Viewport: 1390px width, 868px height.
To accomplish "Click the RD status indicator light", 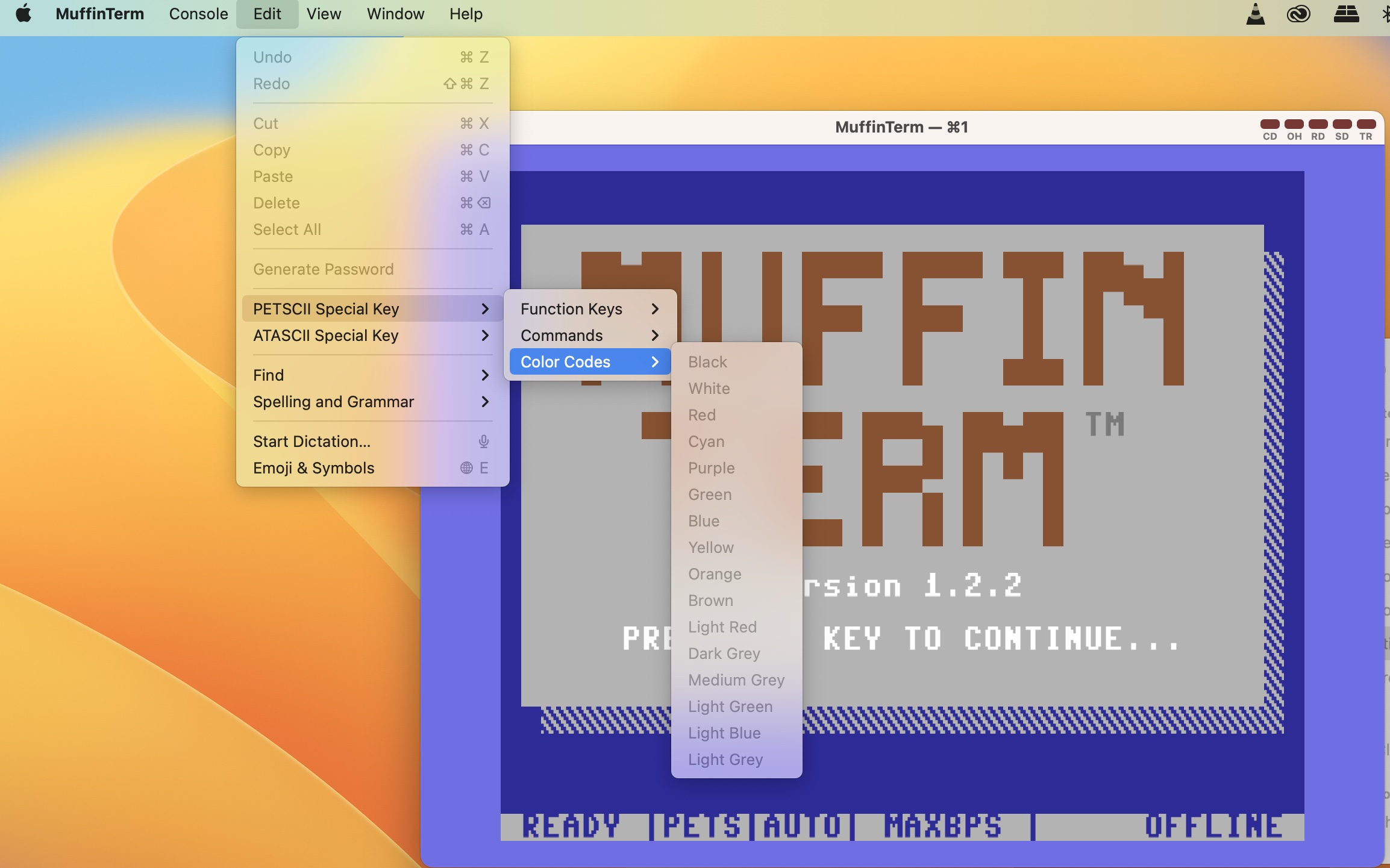I will point(1318,124).
